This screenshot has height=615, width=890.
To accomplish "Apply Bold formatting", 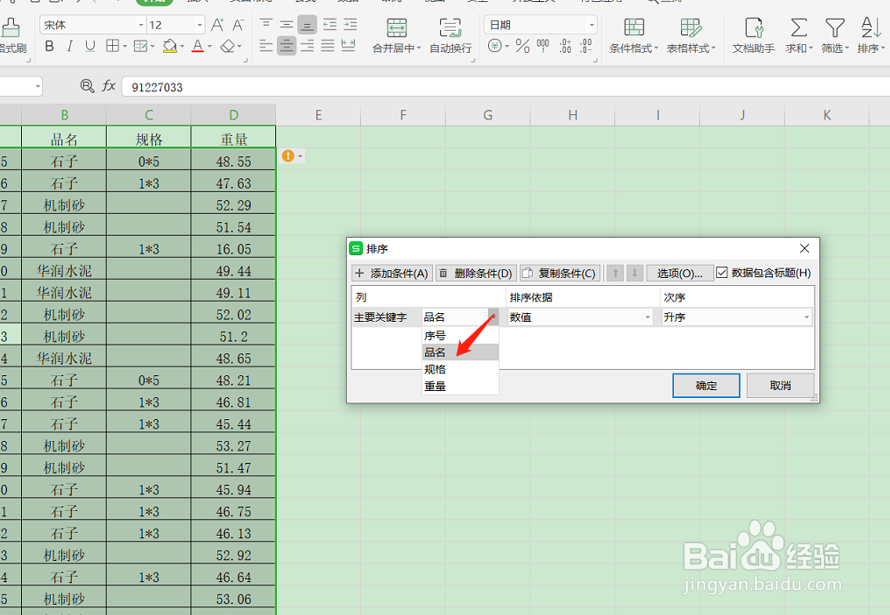I will pyautogui.click(x=49, y=46).
